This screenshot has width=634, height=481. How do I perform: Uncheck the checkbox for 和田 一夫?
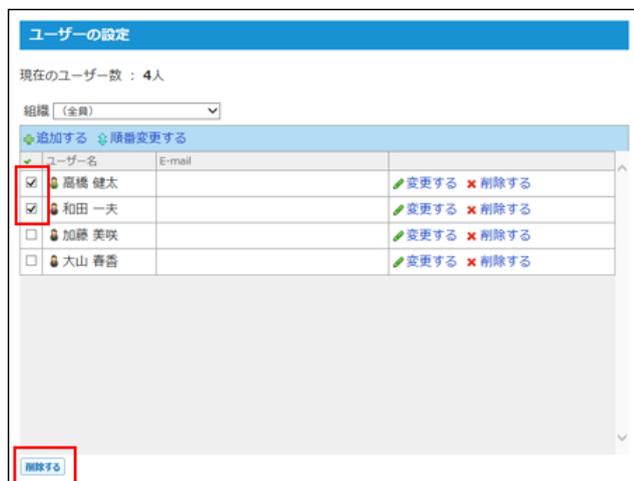coord(31,209)
